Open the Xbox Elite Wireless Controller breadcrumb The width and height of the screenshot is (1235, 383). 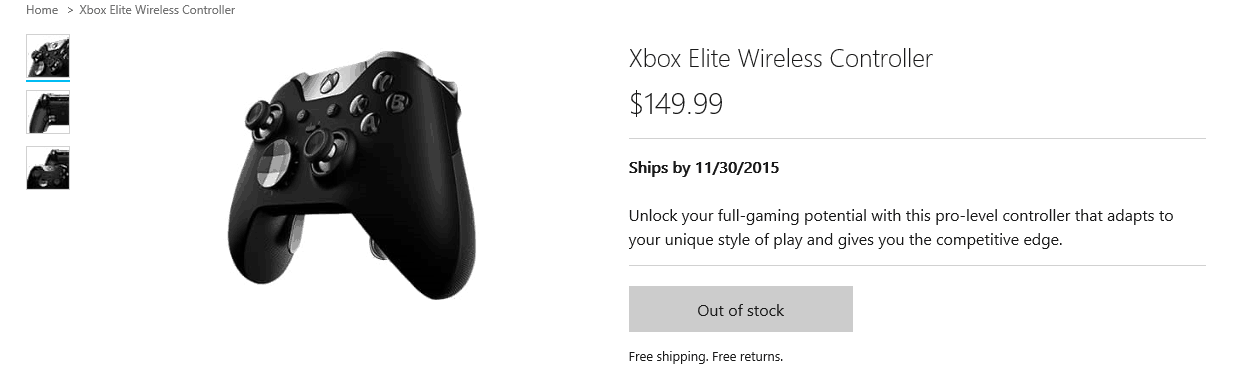(157, 10)
